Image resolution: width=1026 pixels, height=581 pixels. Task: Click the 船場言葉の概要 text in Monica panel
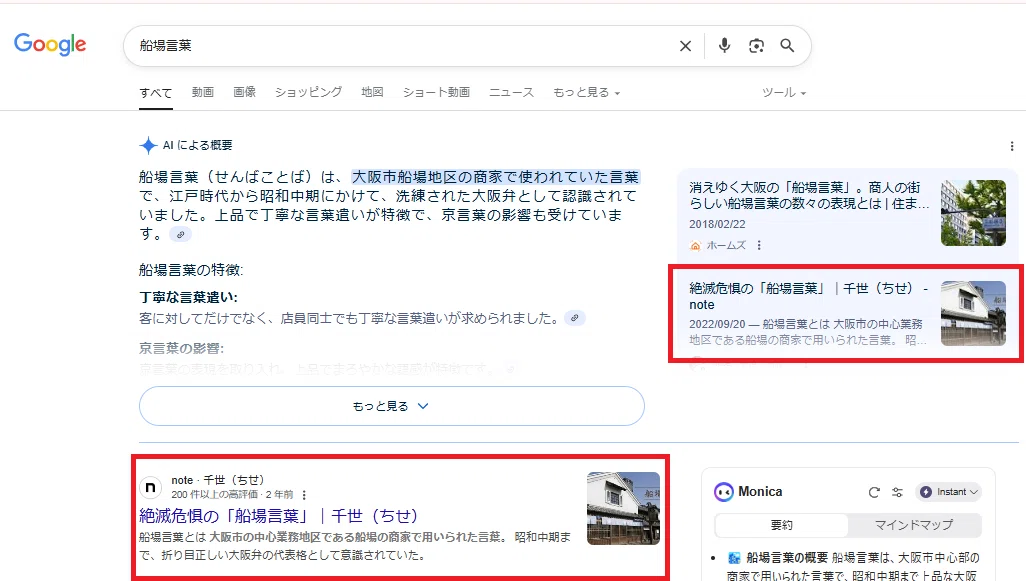pos(787,558)
